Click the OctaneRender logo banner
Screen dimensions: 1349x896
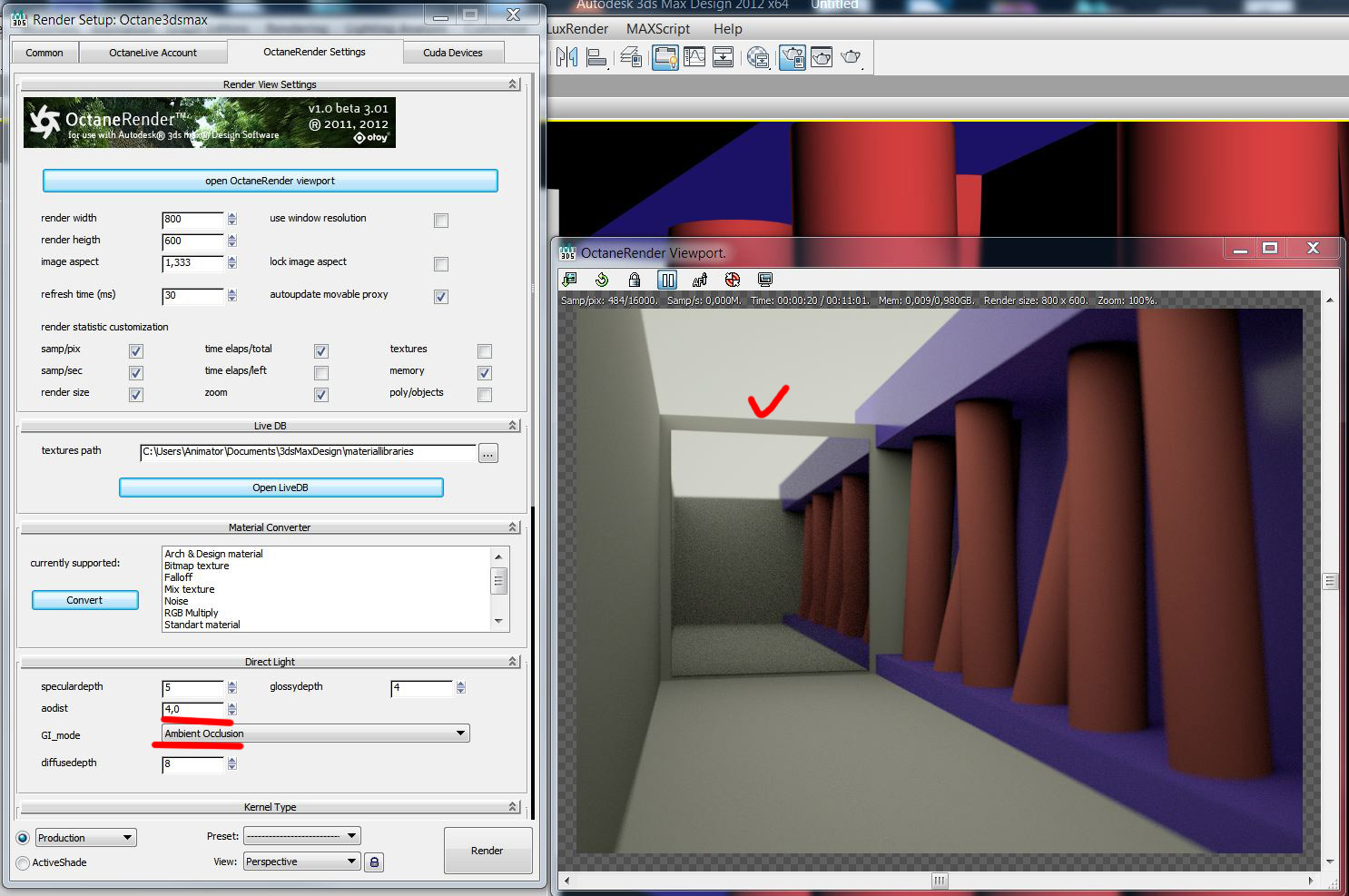tap(210, 123)
